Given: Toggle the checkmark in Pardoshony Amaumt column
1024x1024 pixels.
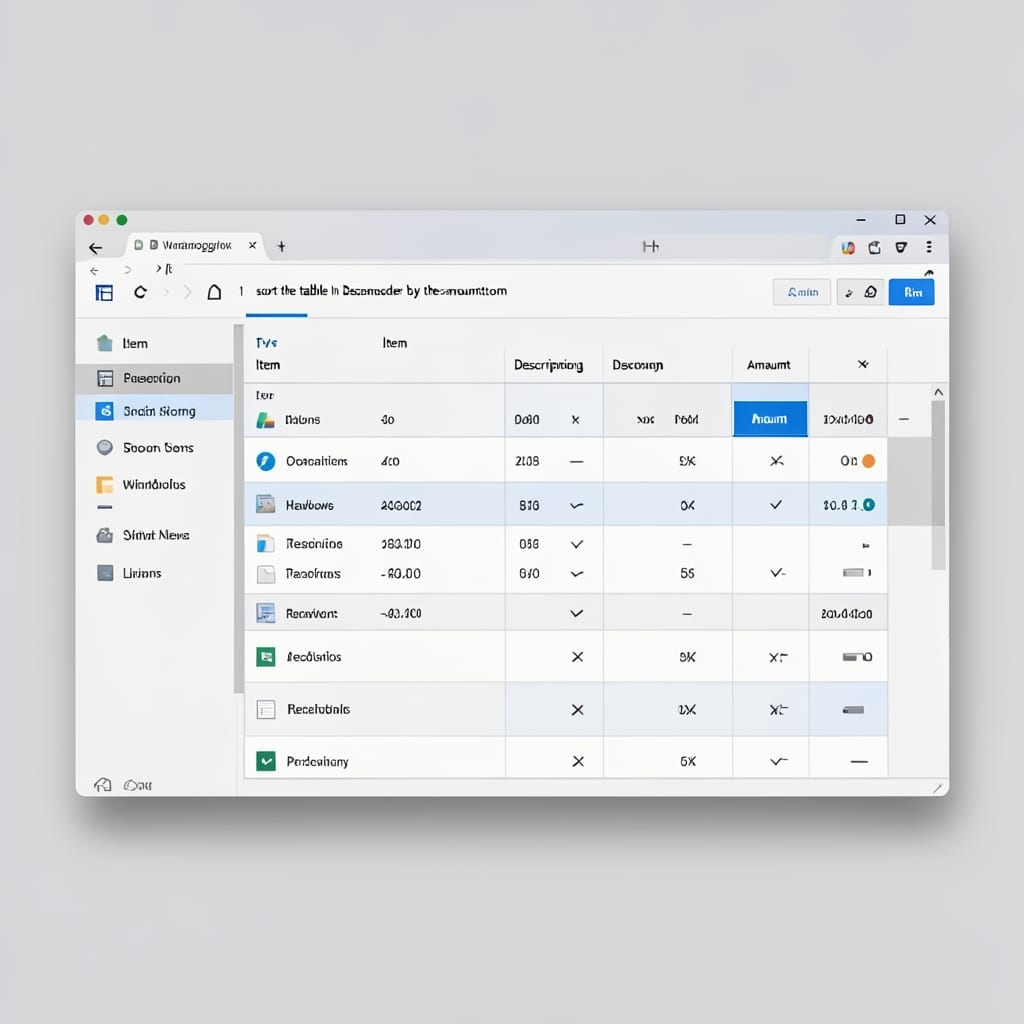Looking at the screenshot, I should click(778, 761).
